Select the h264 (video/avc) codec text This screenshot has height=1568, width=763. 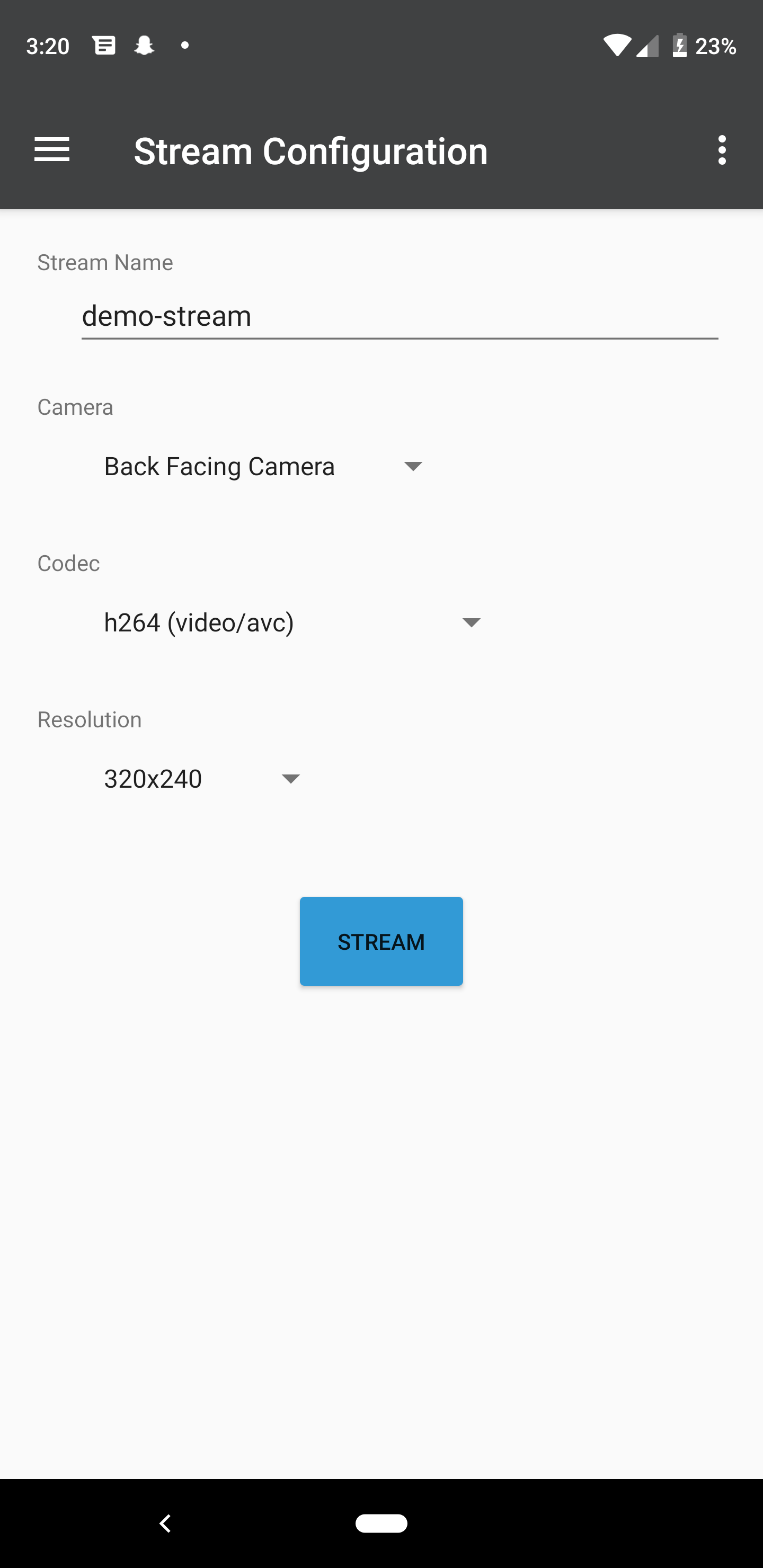pos(199,622)
